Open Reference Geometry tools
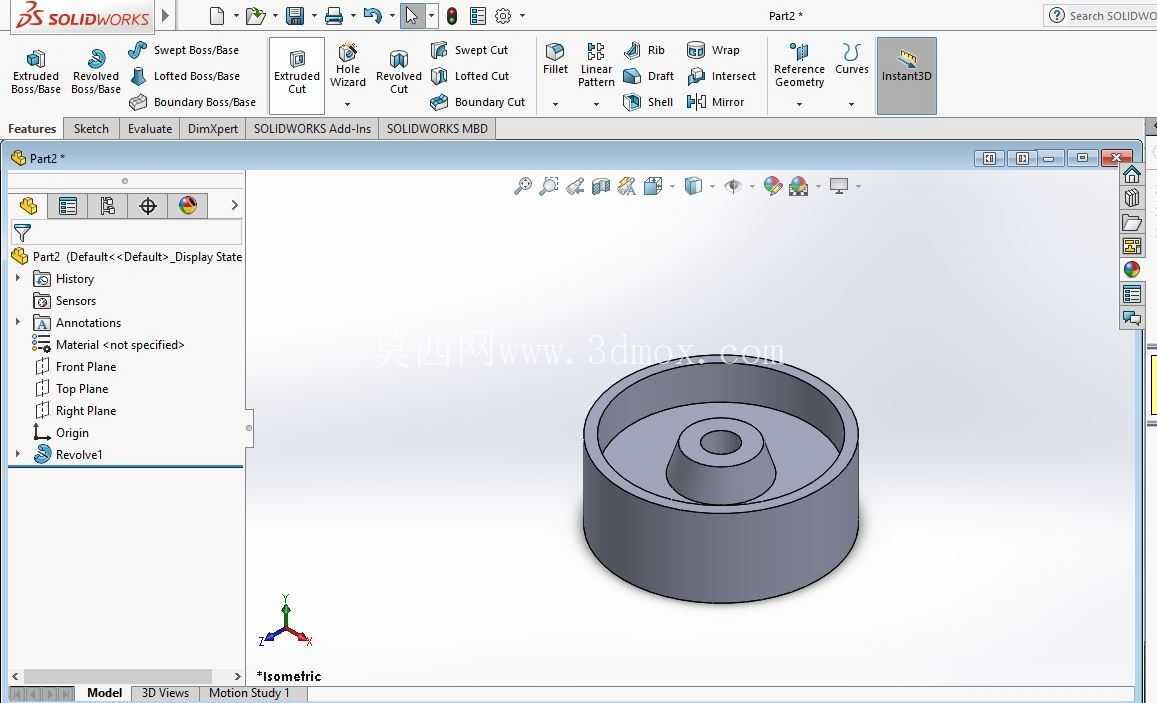The width and height of the screenshot is (1157, 703). 799,65
